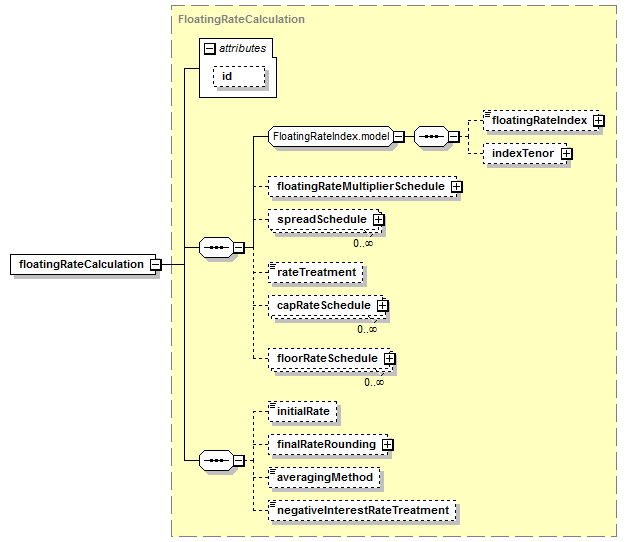Collapse the floatingRateCalculation root node

coord(156,264)
